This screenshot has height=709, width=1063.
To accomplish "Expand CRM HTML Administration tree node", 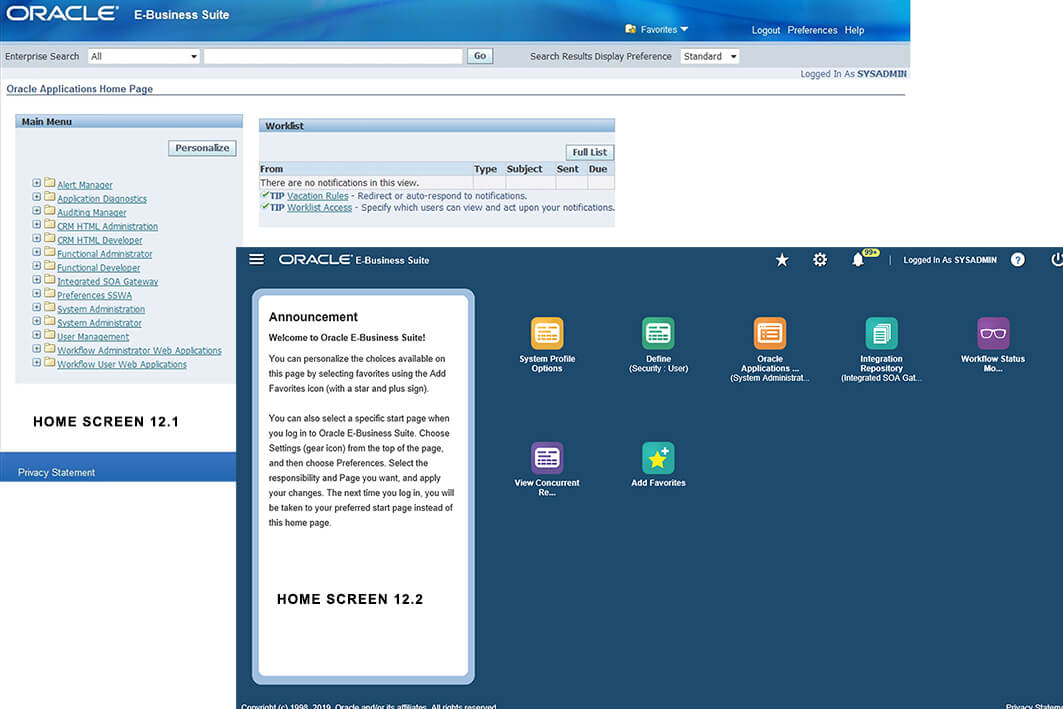I will point(37,224).
